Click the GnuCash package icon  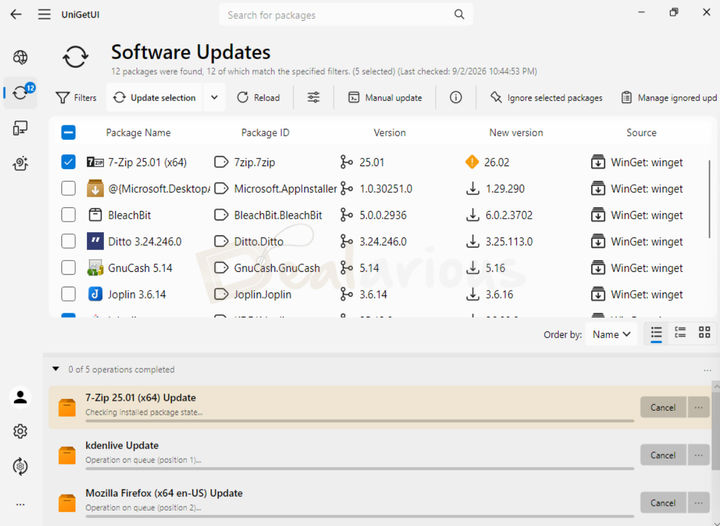pyautogui.click(x=95, y=268)
